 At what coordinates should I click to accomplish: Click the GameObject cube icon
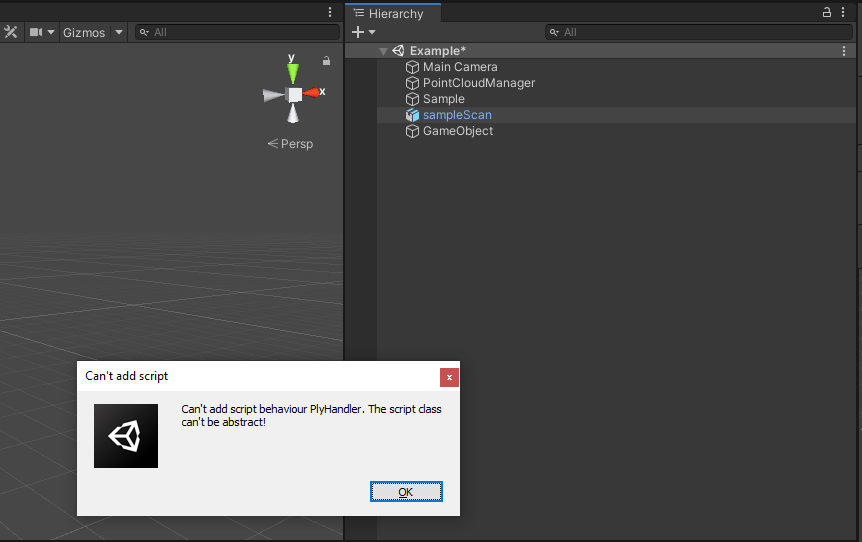[412, 131]
